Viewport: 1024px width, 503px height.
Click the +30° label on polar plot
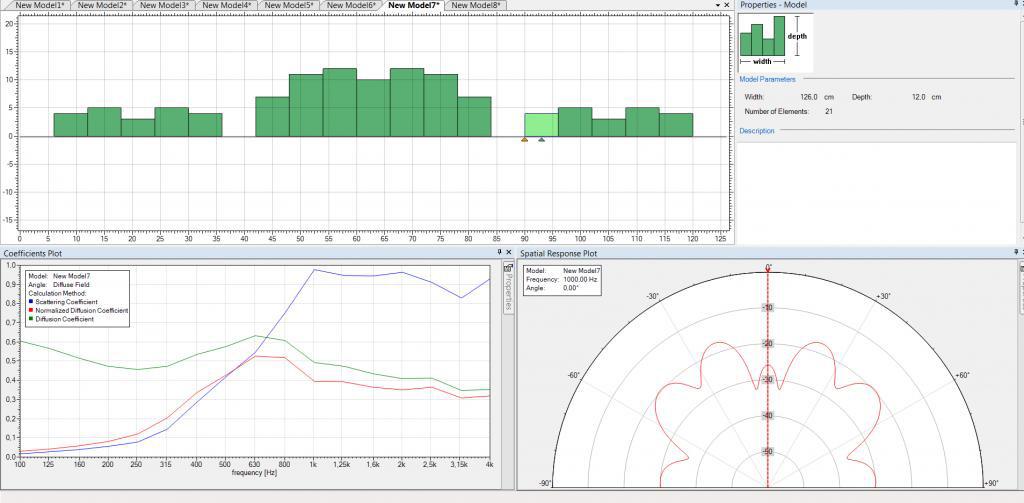[x=885, y=296]
